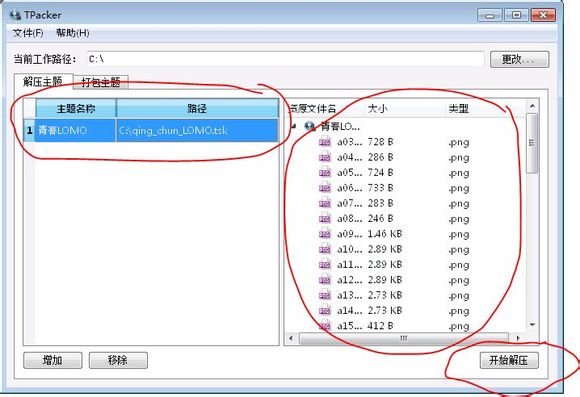The height and width of the screenshot is (397, 580).
Task: Select the a11 png file icon
Action: click(x=325, y=265)
